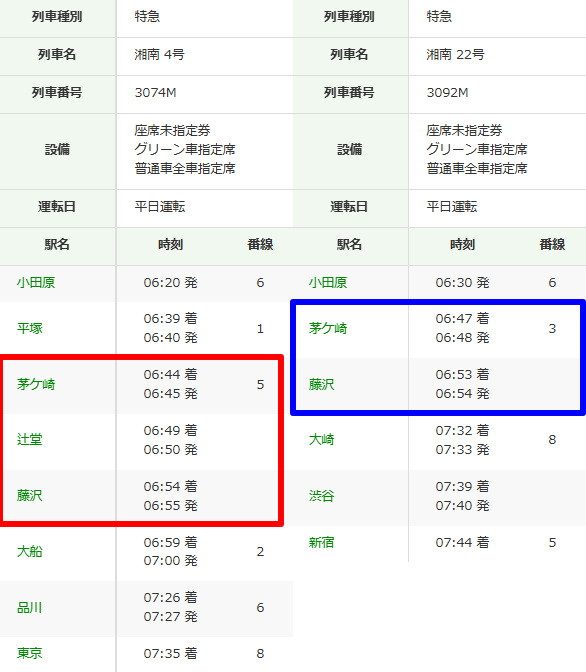This screenshot has height=672, width=586.
Task: Click 平日運転 in the 湘南 22号 table
Action: pyautogui.click(x=452, y=207)
